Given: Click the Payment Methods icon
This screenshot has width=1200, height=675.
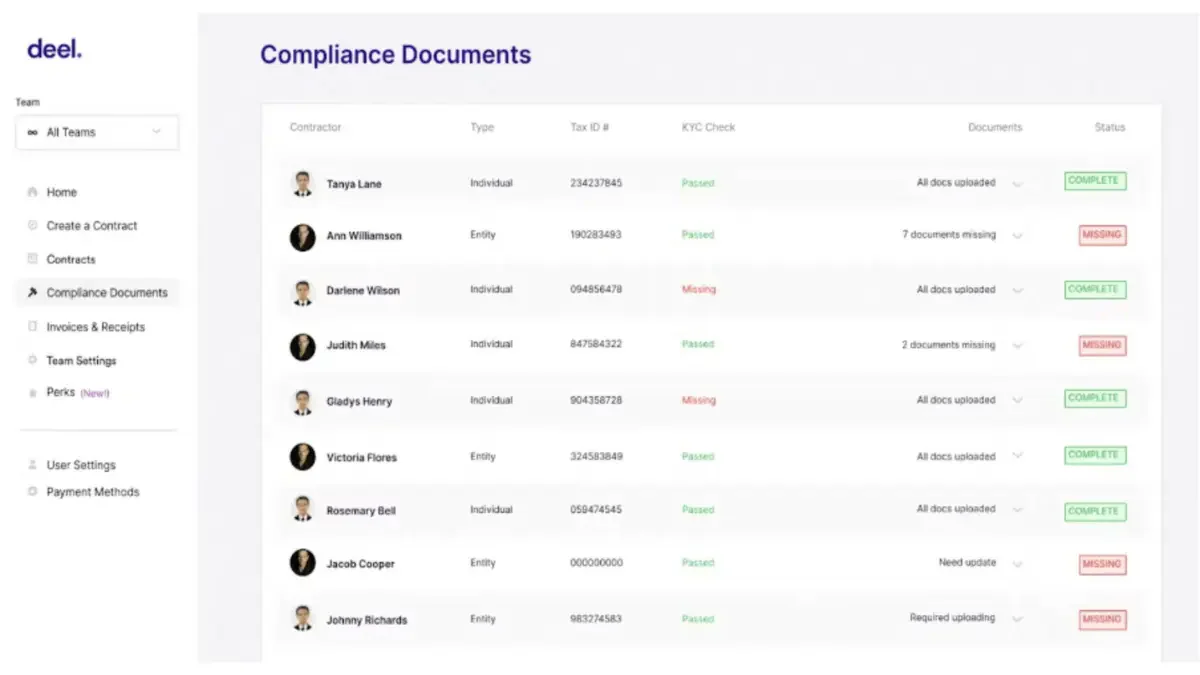Looking at the screenshot, I should [33, 492].
